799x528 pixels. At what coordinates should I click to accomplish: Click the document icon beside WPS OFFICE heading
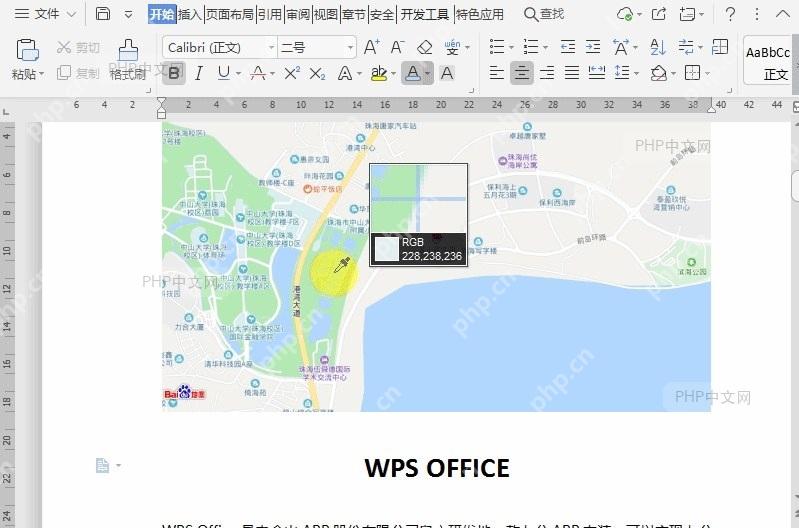click(102, 465)
